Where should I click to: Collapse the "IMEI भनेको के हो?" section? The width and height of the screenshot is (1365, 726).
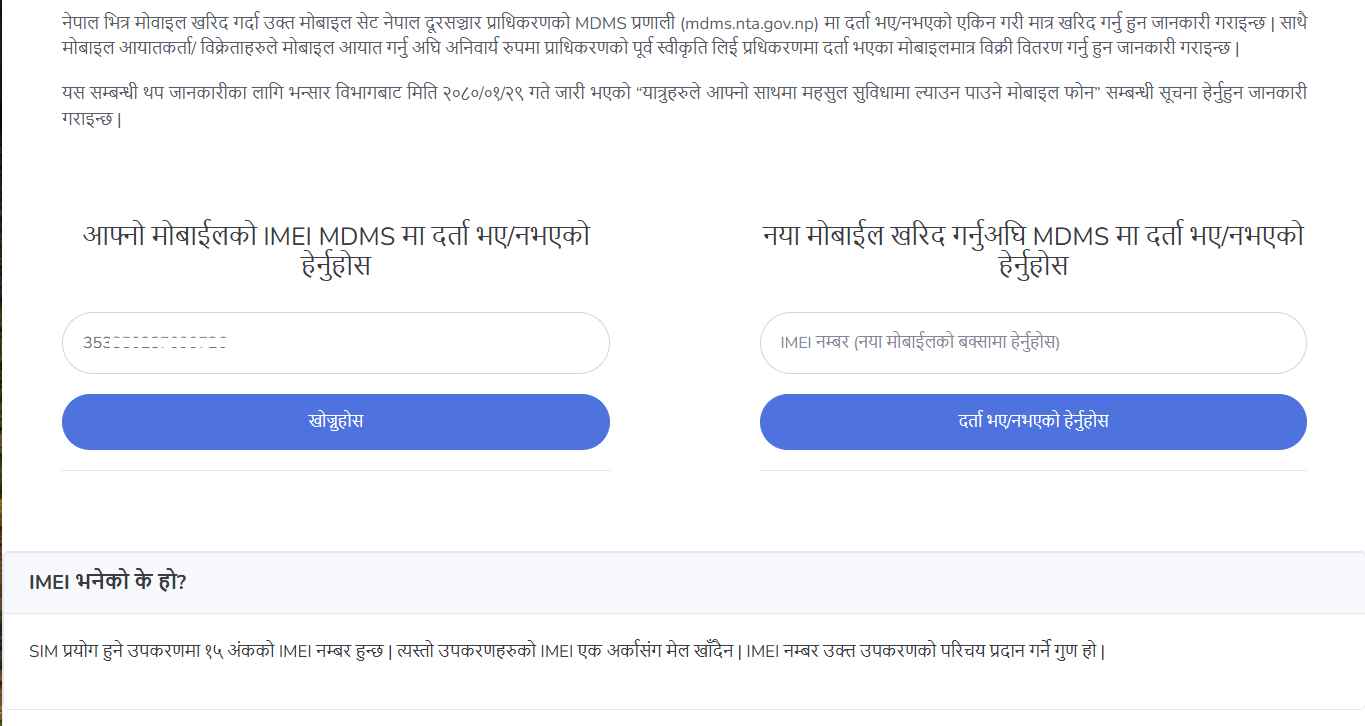click(x=108, y=582)
